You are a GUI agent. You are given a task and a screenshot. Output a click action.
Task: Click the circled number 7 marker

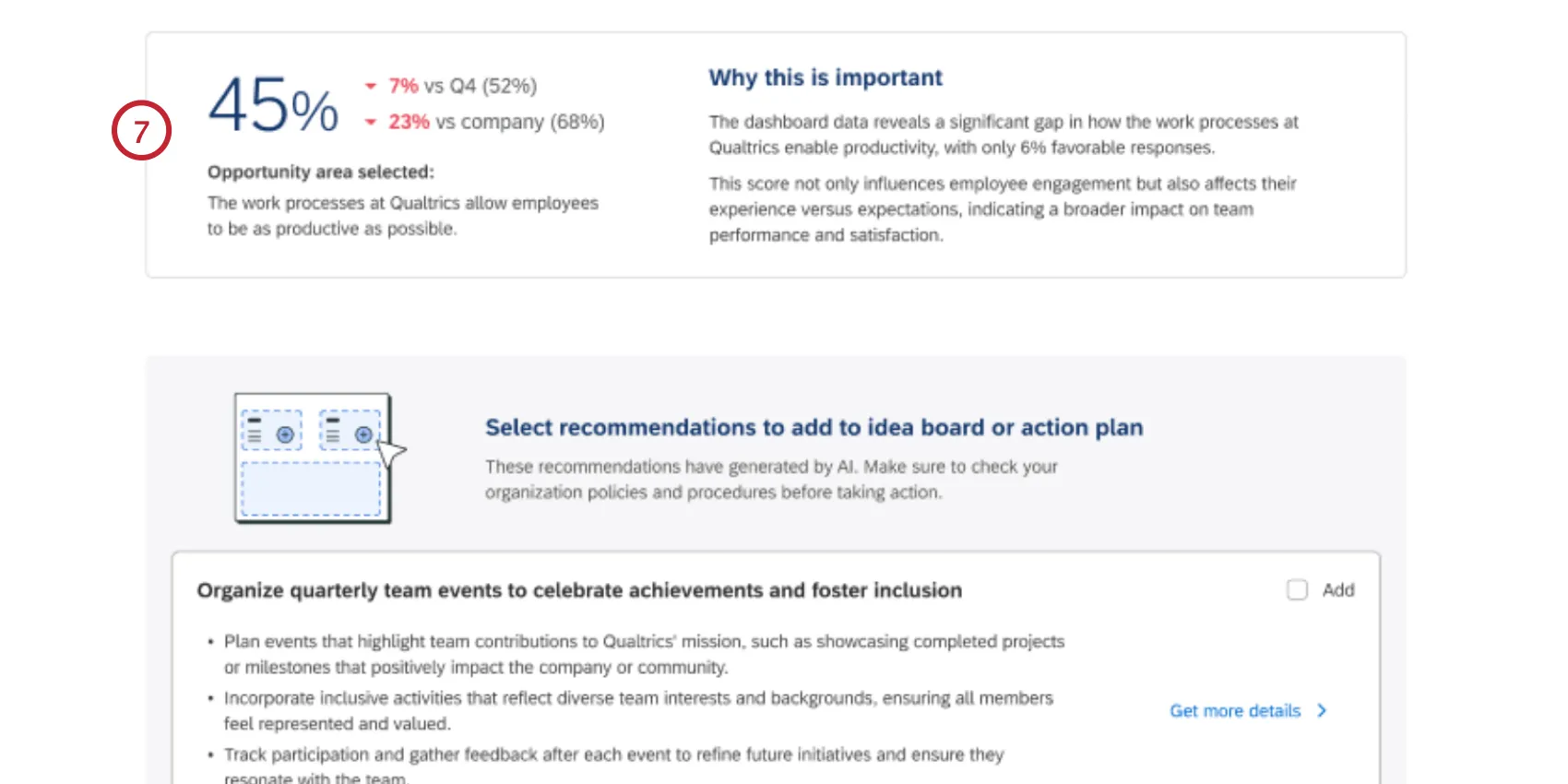pyautogui.click(x=141, y=130)
